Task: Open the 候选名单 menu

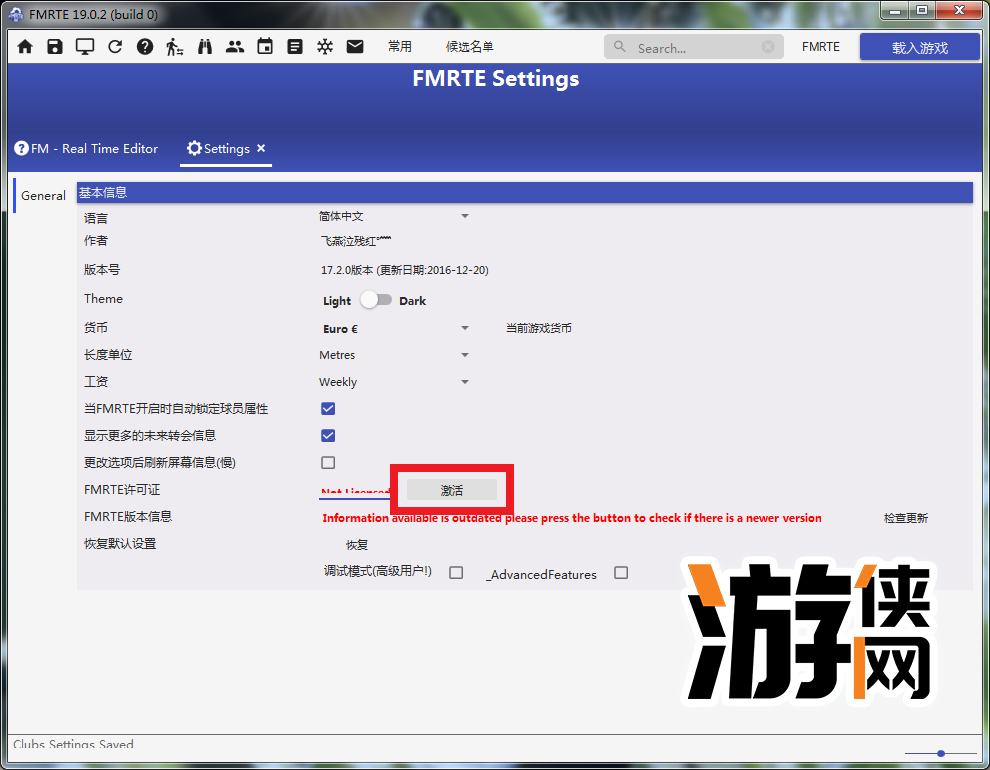Action: point(470,47)
